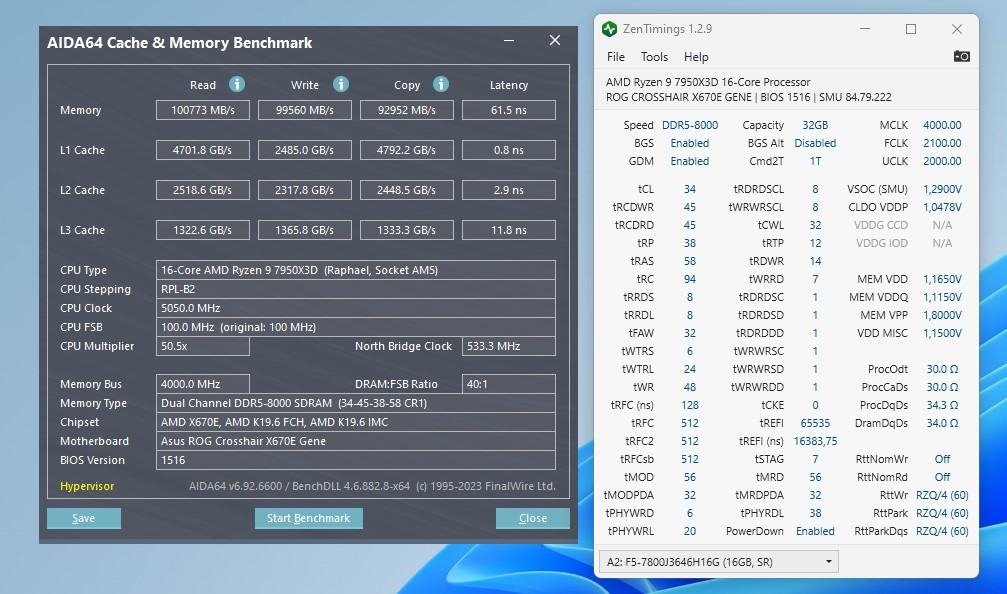Screen dimensions: 1007x594
Task: Select the Memory Read value 100773 MB/s
Action: coord(203,110)
